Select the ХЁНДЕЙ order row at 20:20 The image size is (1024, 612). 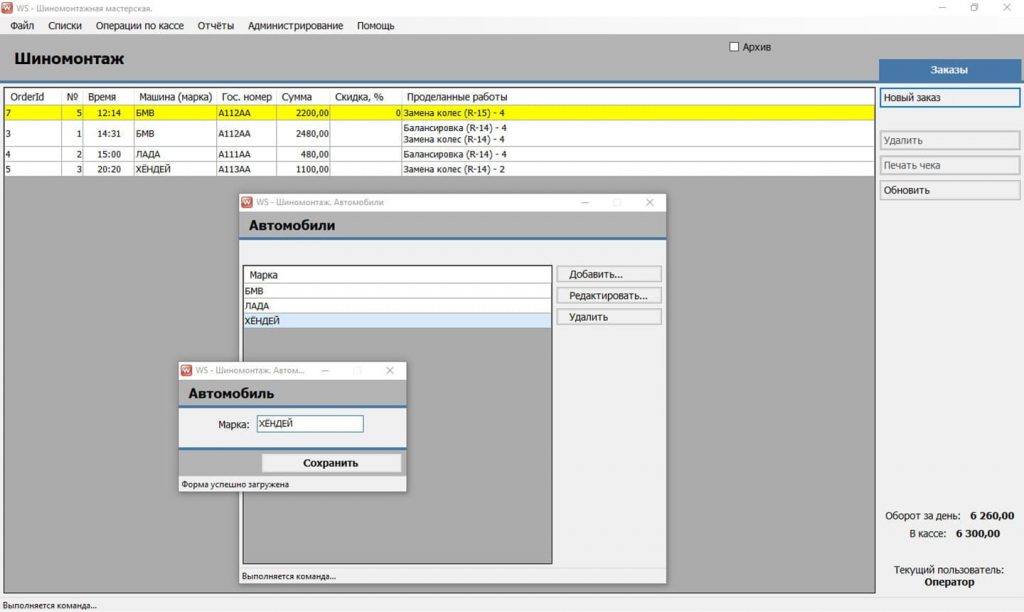(439, 169)
